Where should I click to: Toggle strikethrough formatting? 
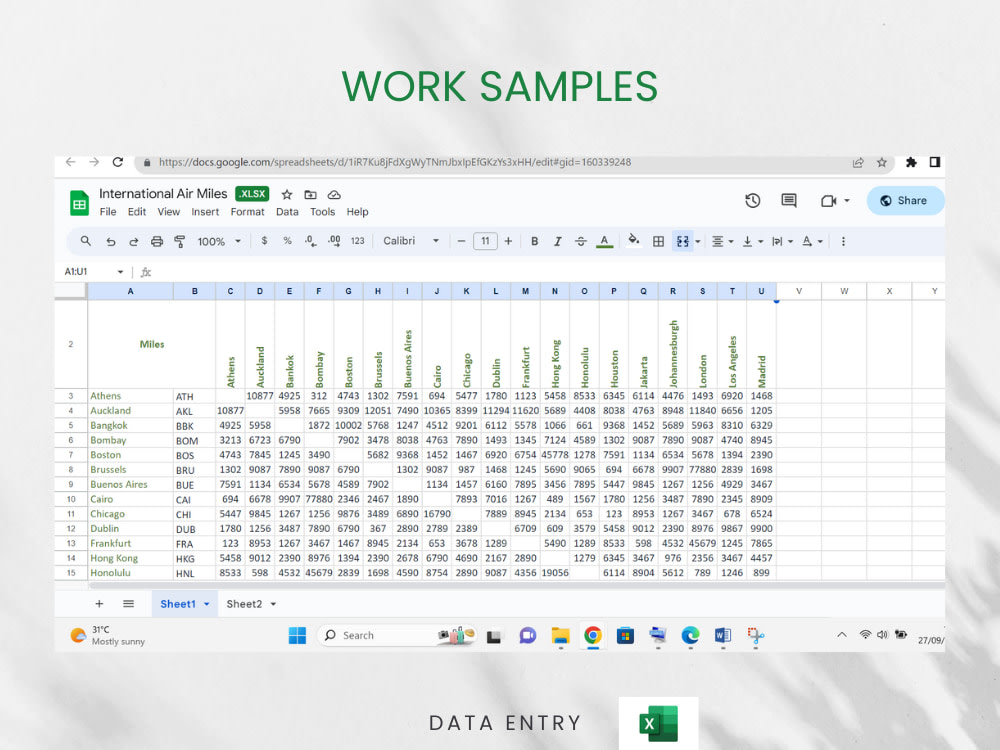(x=580, y=241)
